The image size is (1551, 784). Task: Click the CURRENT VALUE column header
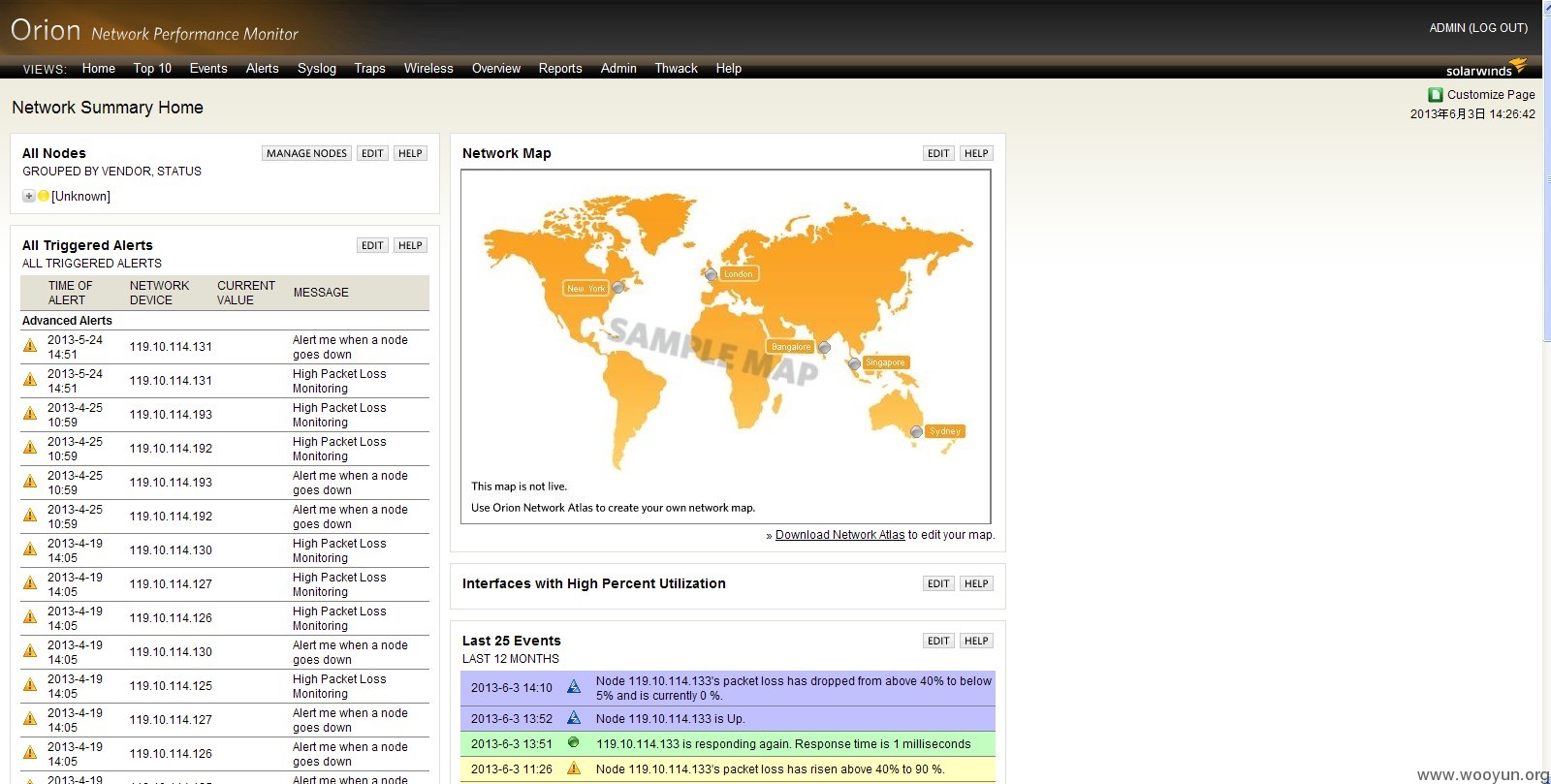click(245, 293)
